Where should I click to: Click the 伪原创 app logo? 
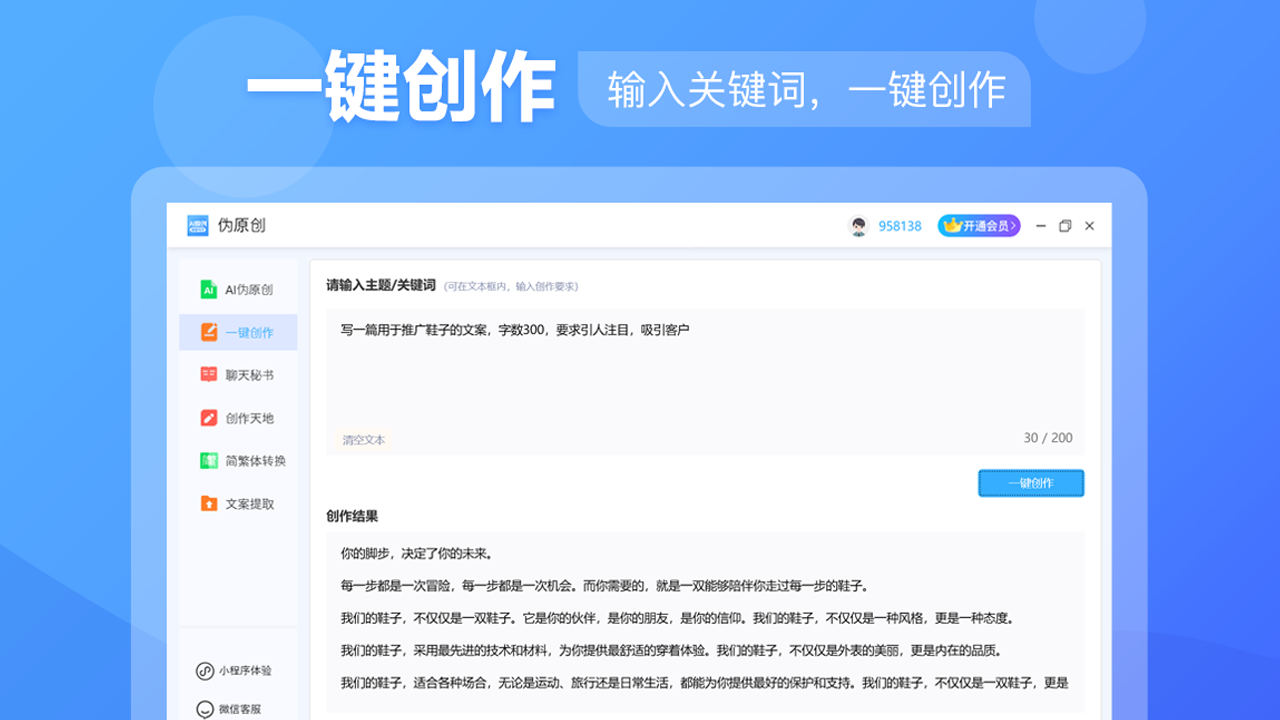point(198,226)
